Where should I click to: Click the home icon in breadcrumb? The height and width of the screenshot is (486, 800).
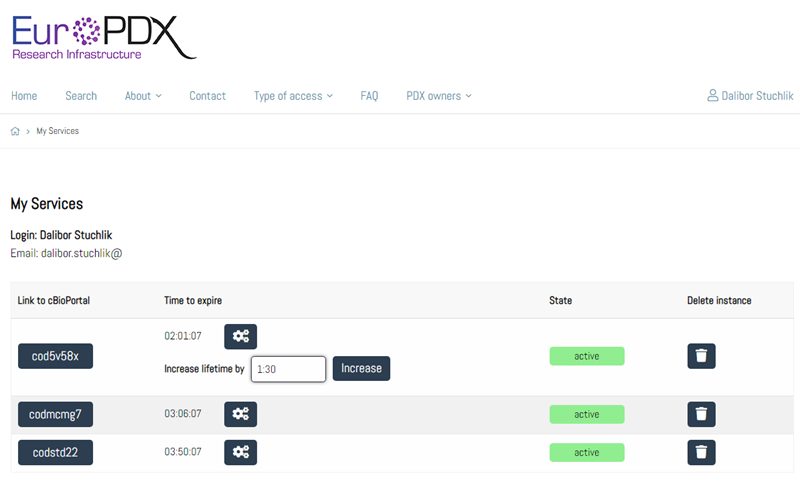[15, 131]
